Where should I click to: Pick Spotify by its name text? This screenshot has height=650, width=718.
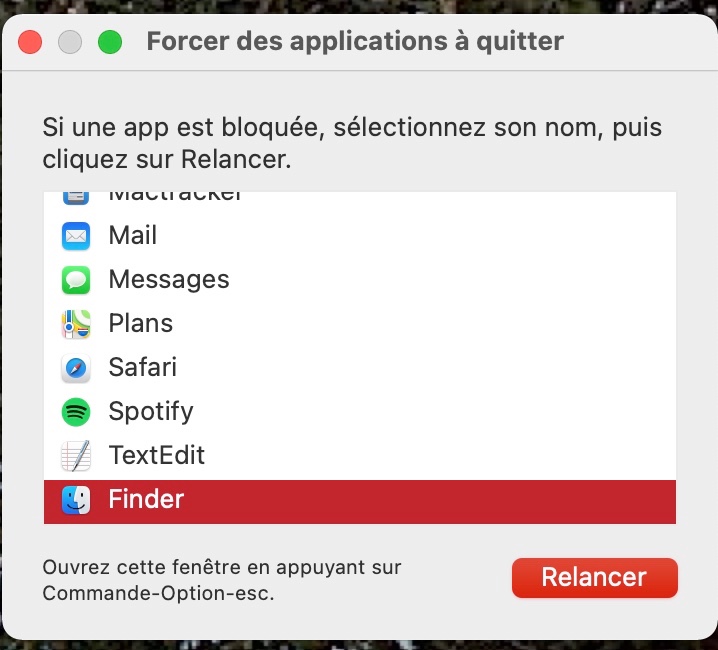(x=150, y=412)
